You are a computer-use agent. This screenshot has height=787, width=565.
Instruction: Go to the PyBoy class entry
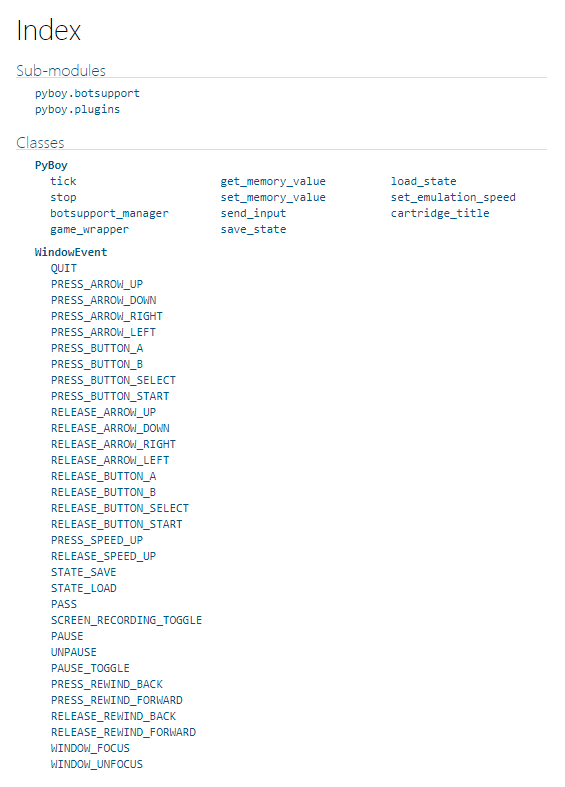[x=51, y=165]
